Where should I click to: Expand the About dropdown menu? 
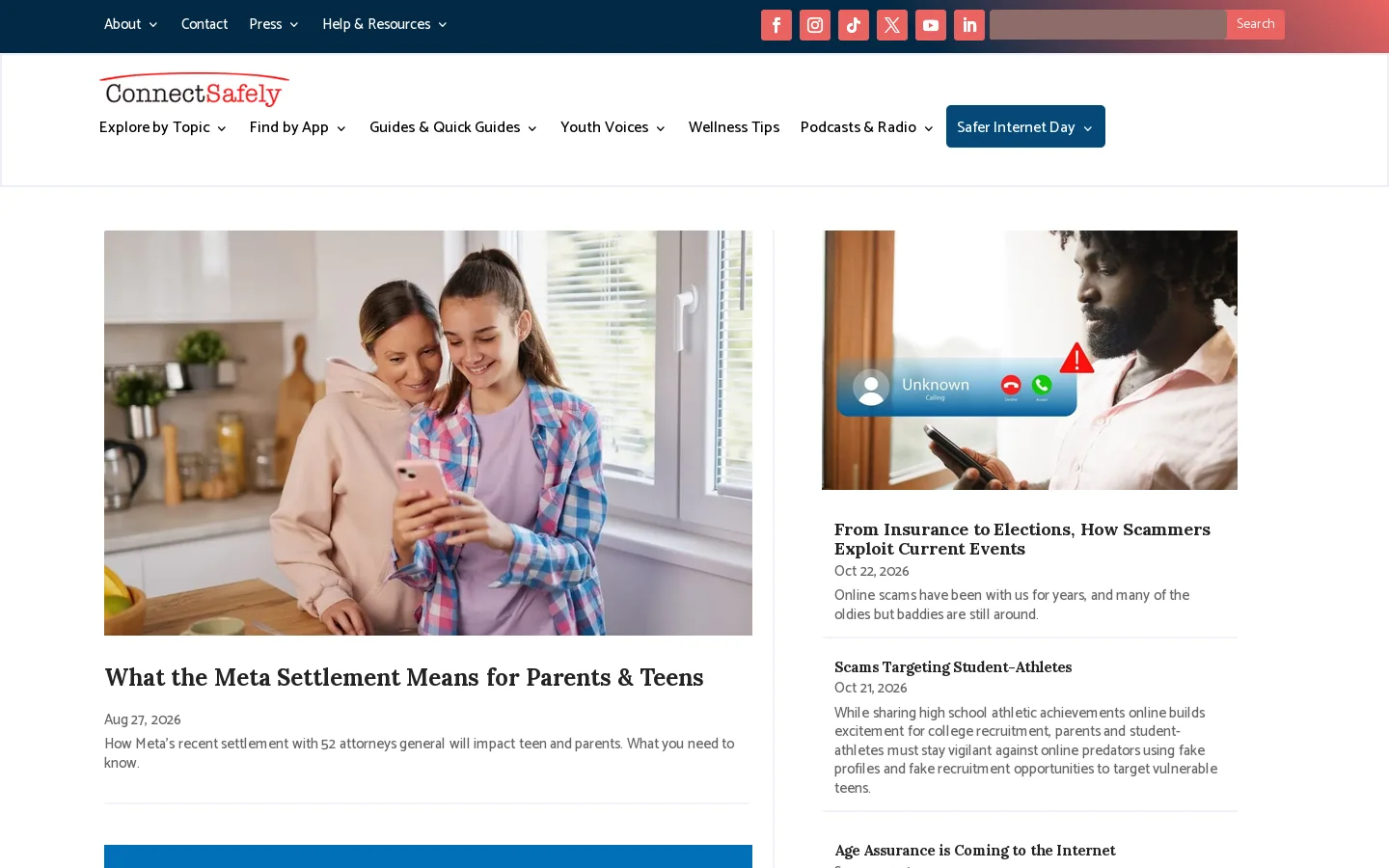(130, 24)
